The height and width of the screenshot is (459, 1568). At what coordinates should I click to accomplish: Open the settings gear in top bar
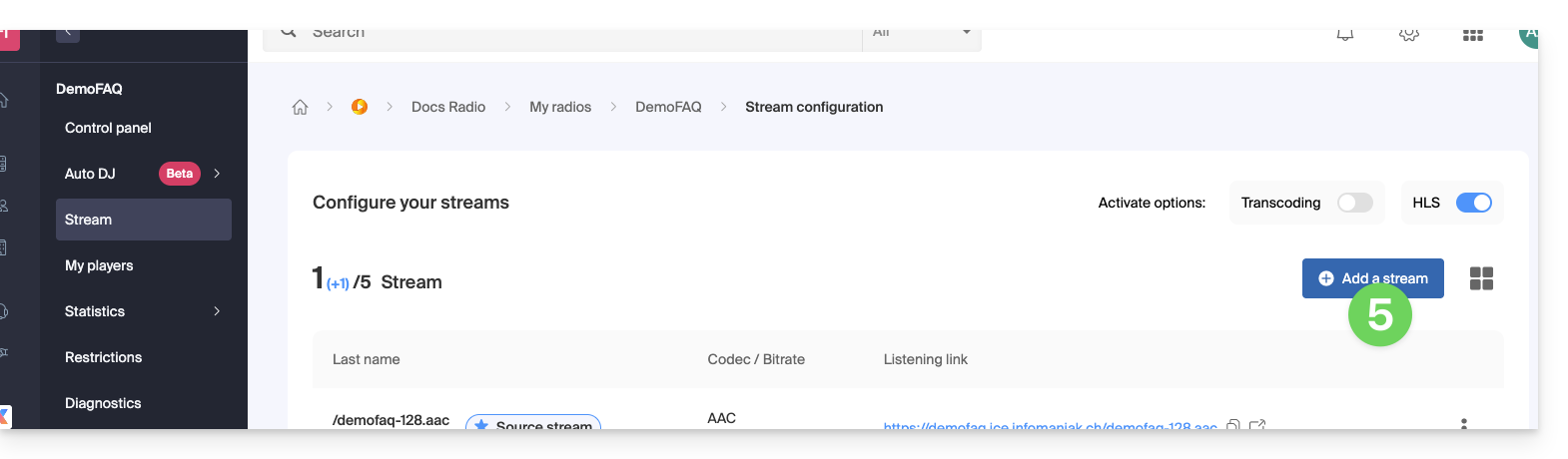click(x=1409, y=35)
